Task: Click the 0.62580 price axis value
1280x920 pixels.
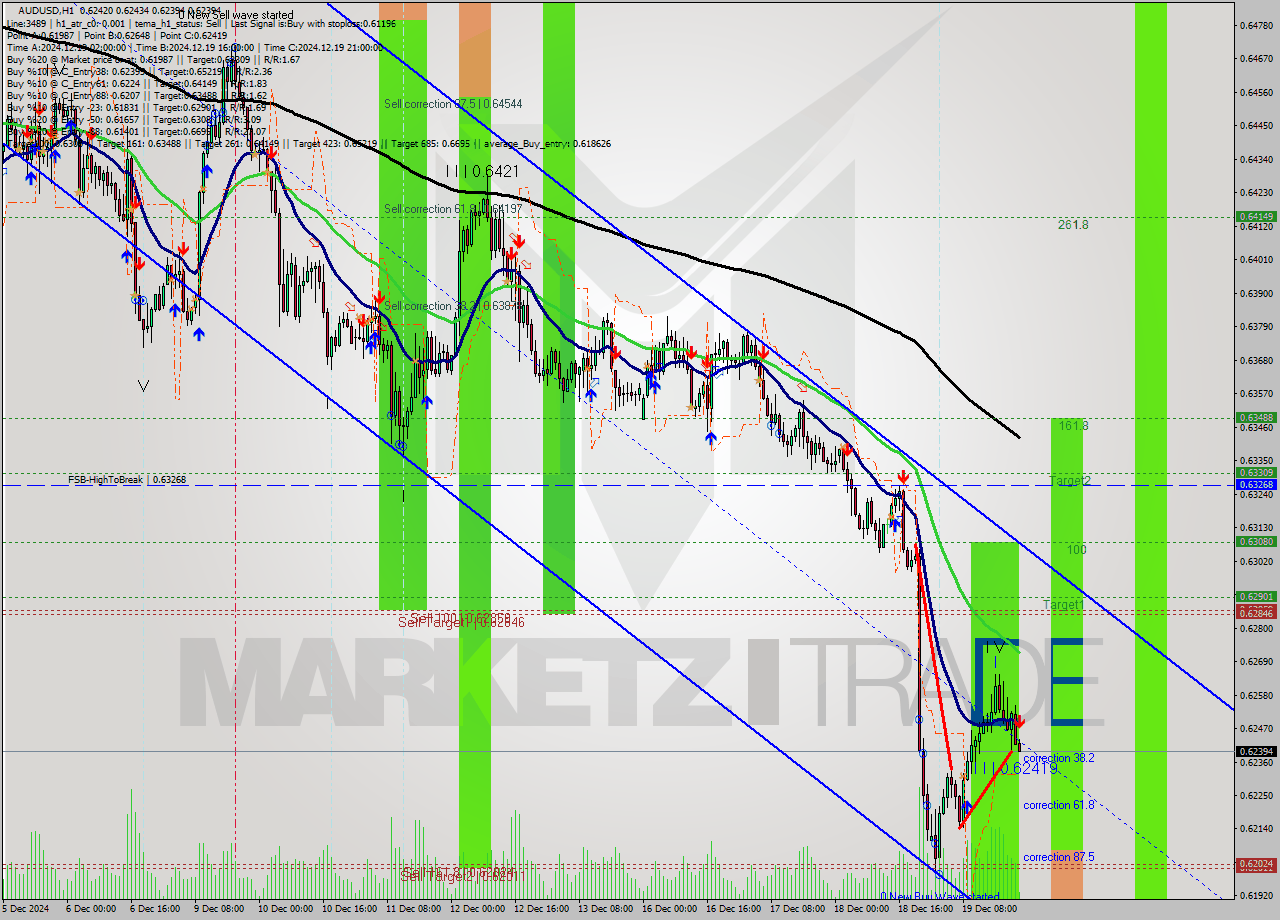Action: click(1256, 695)
